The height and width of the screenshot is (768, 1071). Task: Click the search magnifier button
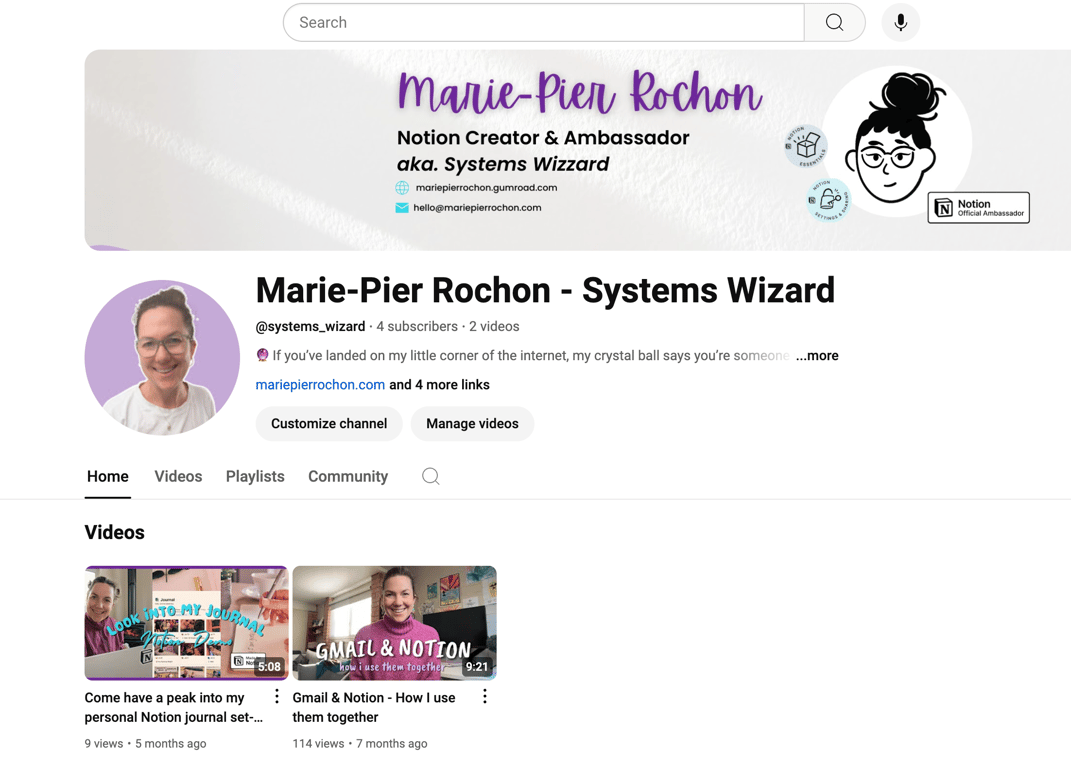tap(834, 23)
